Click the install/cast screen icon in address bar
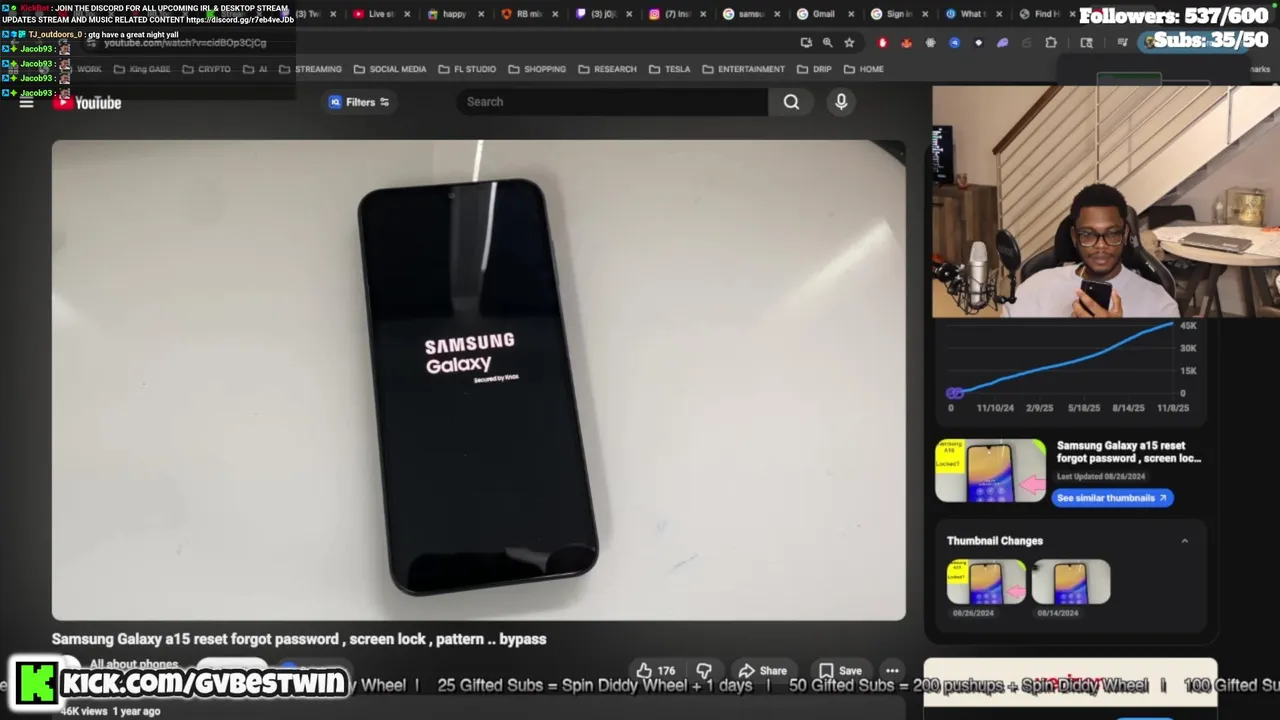 tap(806, 43)
